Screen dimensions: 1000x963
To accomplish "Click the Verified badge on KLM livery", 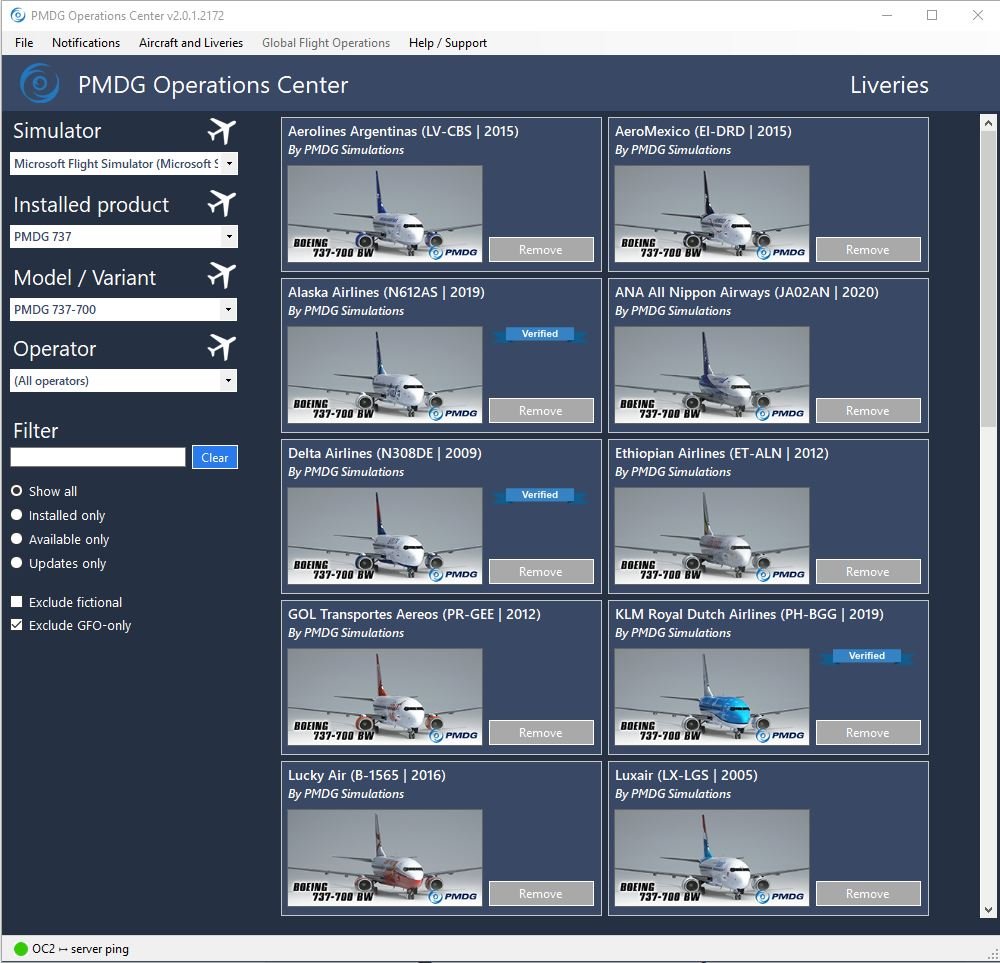I will [x=867, y=656].
